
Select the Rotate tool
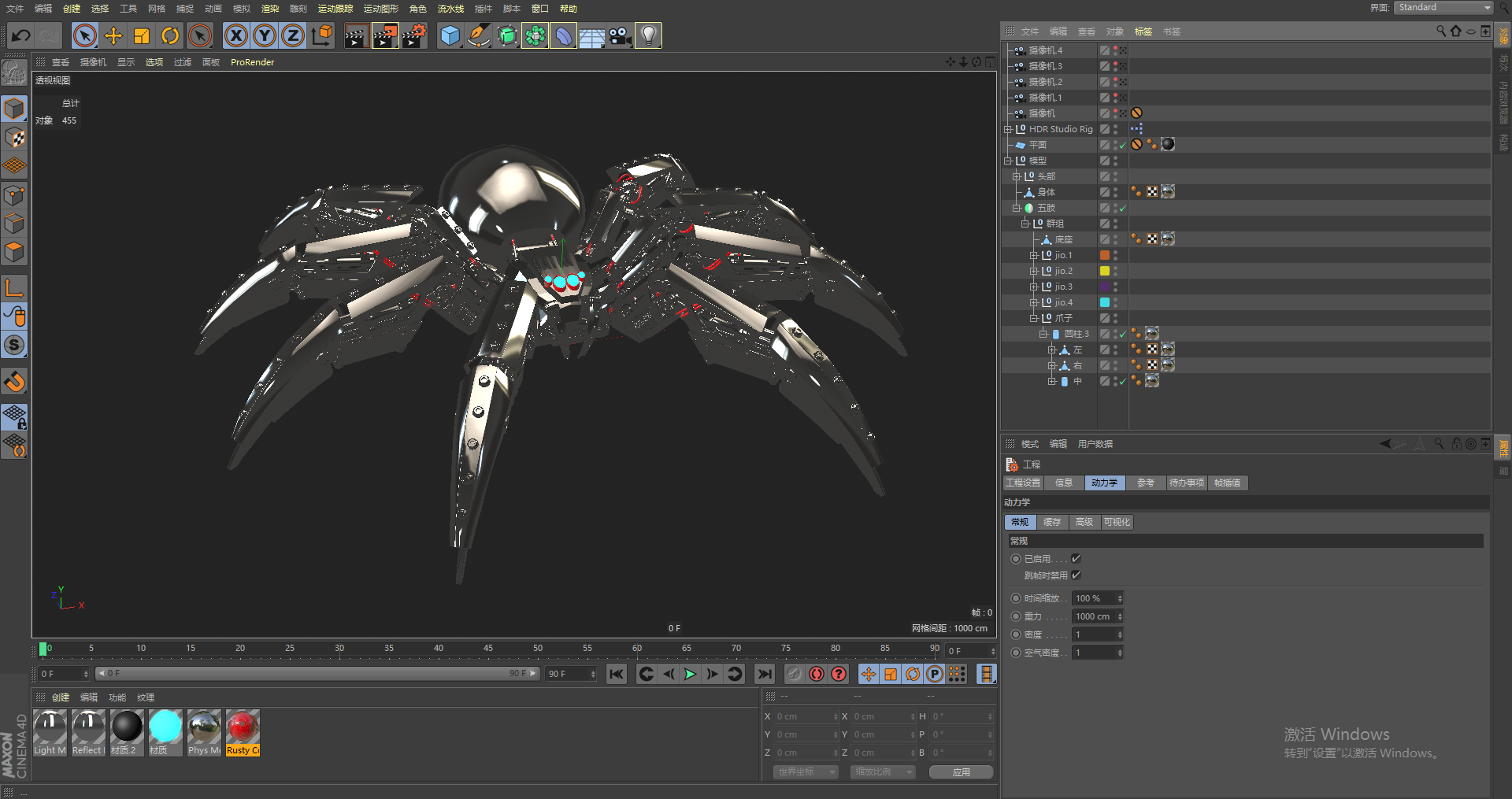click(170, 35)
